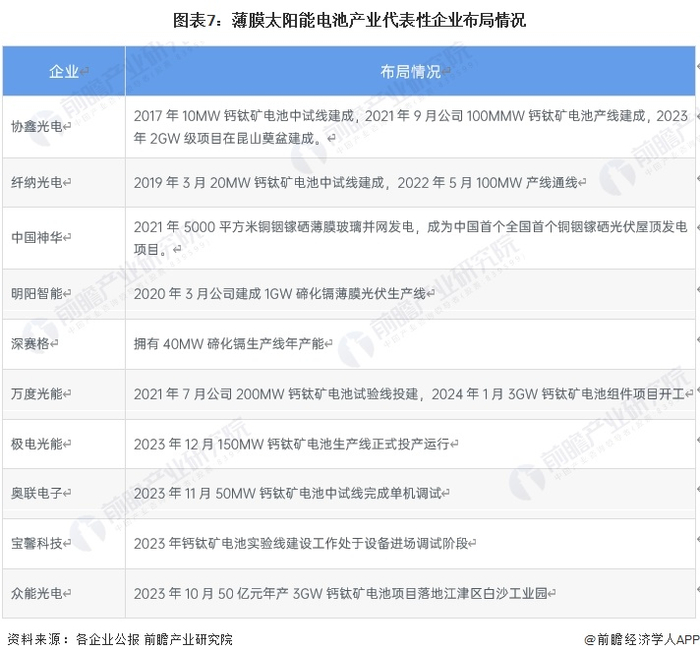The image size is (700, 660).
Task: Click the 协鑫光电 company cell
Action: pyautogui.click(x=64, y=127)
